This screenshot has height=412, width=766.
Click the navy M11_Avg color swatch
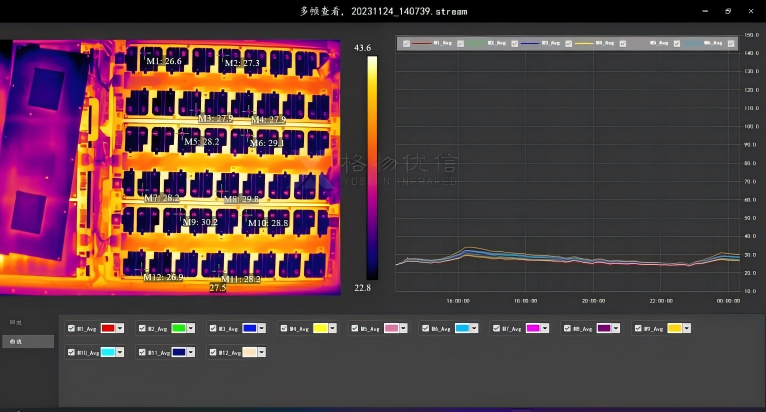[x=179, y=352]
